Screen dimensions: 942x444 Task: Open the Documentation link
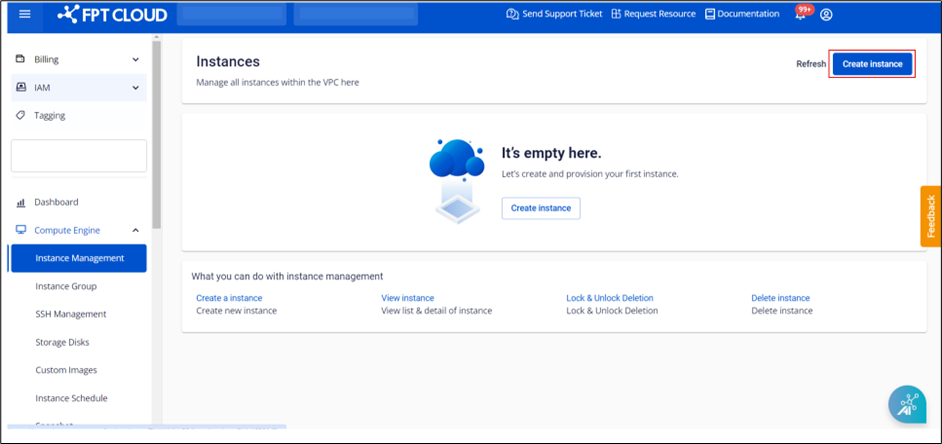[x=741, y=15]
